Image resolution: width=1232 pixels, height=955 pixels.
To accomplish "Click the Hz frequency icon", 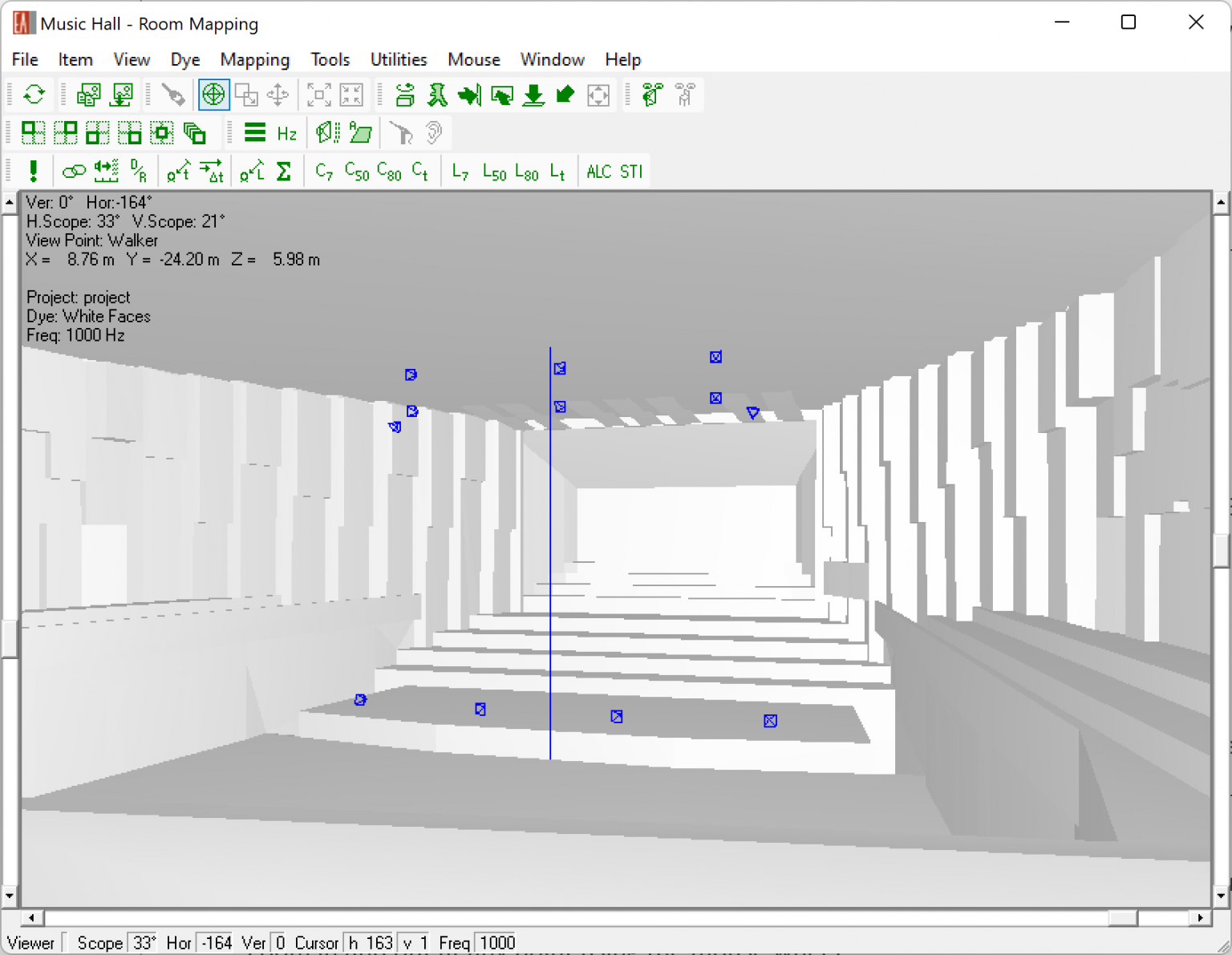I will tap(286, 133).
